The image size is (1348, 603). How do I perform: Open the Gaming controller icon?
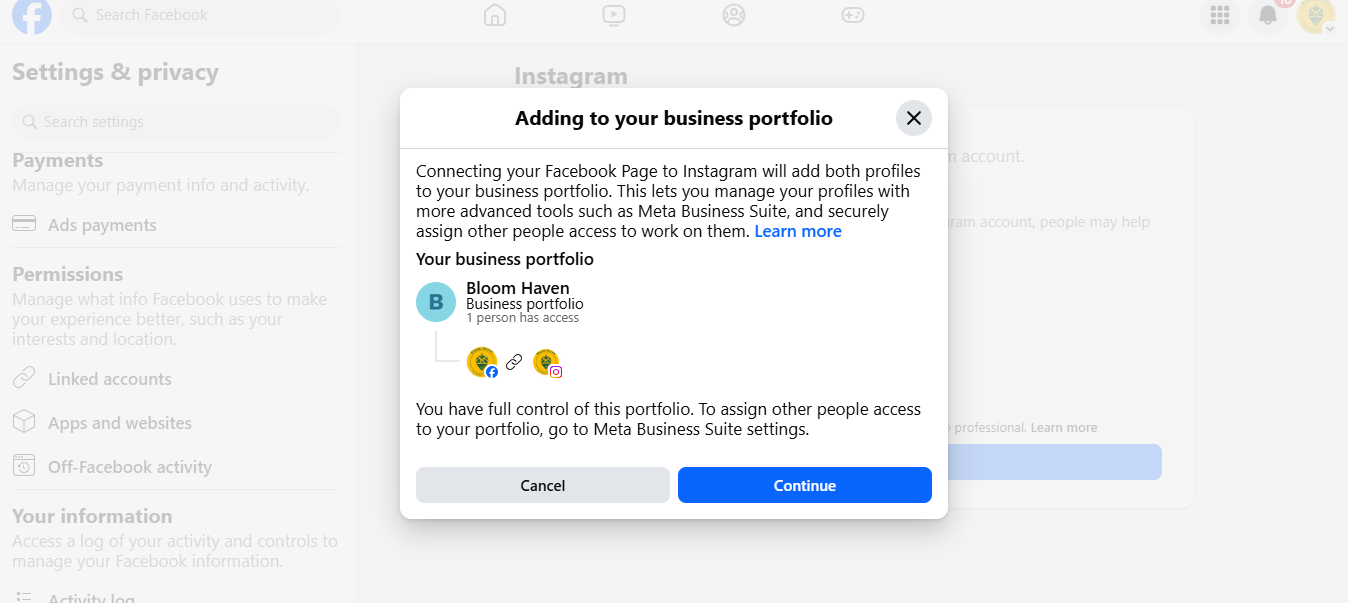tap(853, 15)
